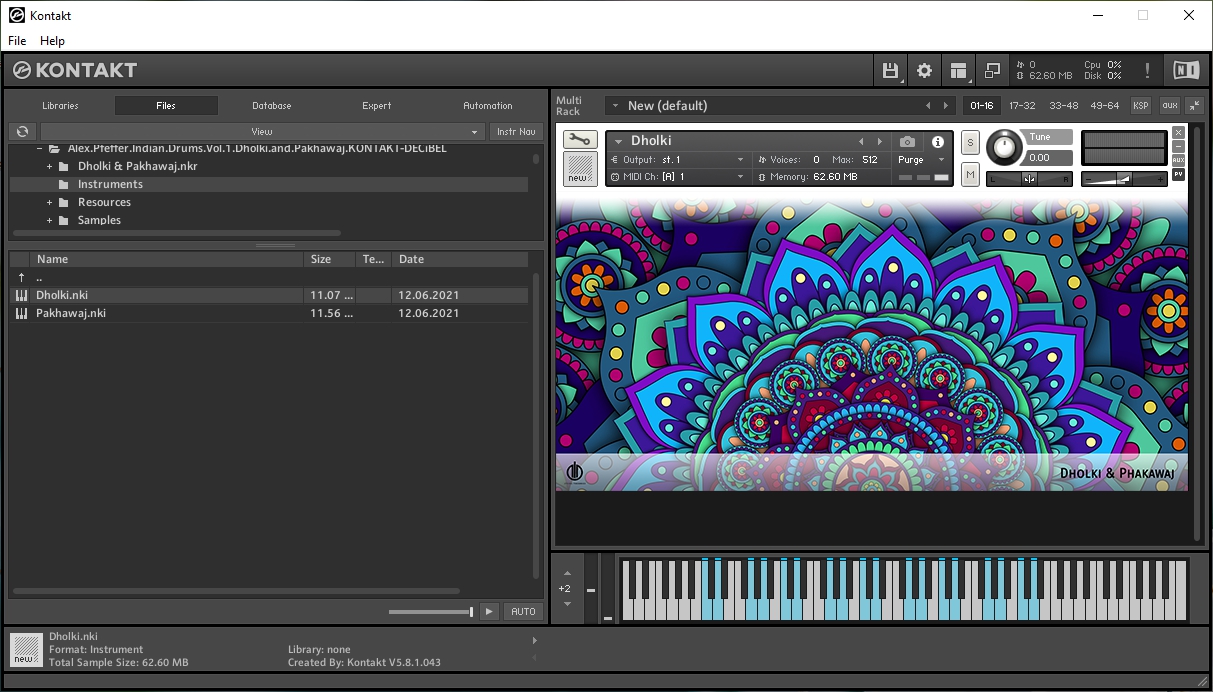Click the refresh icon in the browser
Viewport: 1213px width, 692px height.
click(22, 132)
